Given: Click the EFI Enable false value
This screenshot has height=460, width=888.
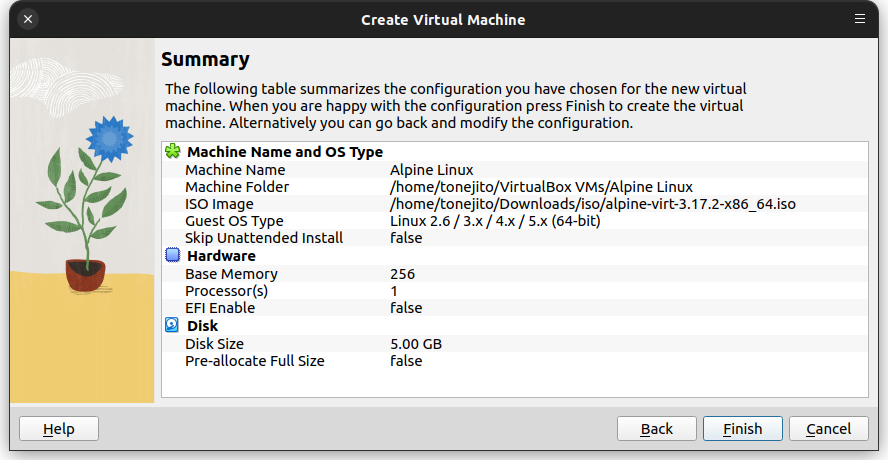Looking at the screenshot, I should (406, 308).
